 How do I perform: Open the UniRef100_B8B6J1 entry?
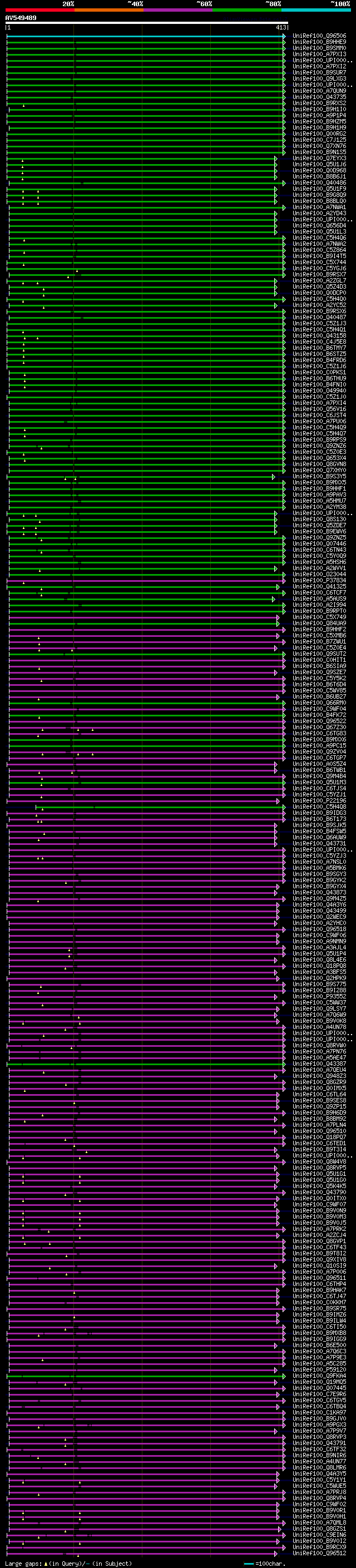319,176
